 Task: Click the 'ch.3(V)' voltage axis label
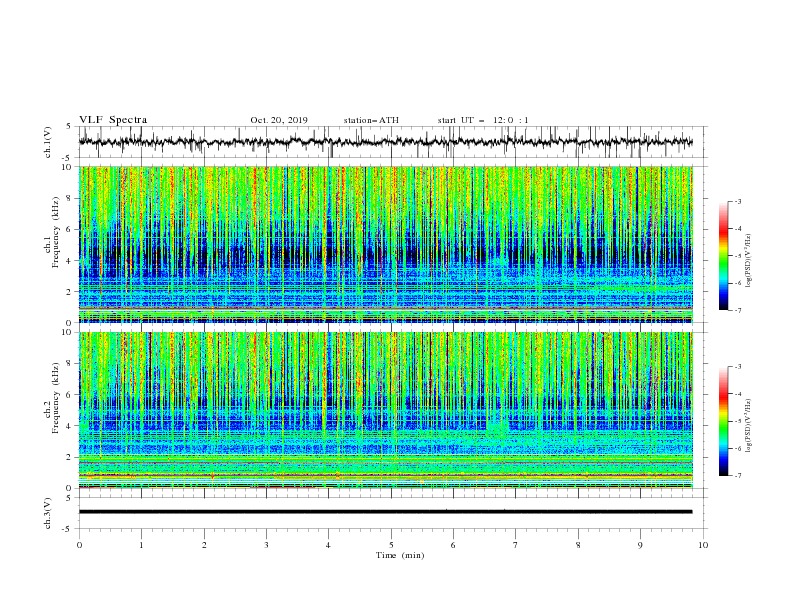48,514
